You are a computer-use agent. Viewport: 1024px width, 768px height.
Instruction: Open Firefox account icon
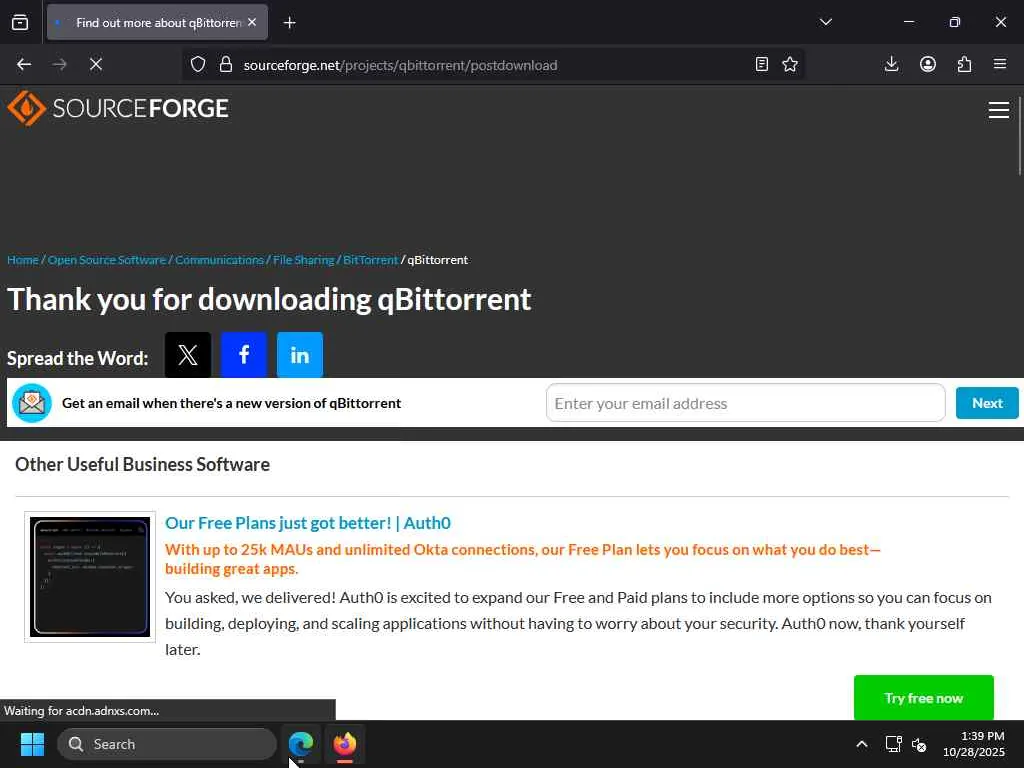coord(928,64)
